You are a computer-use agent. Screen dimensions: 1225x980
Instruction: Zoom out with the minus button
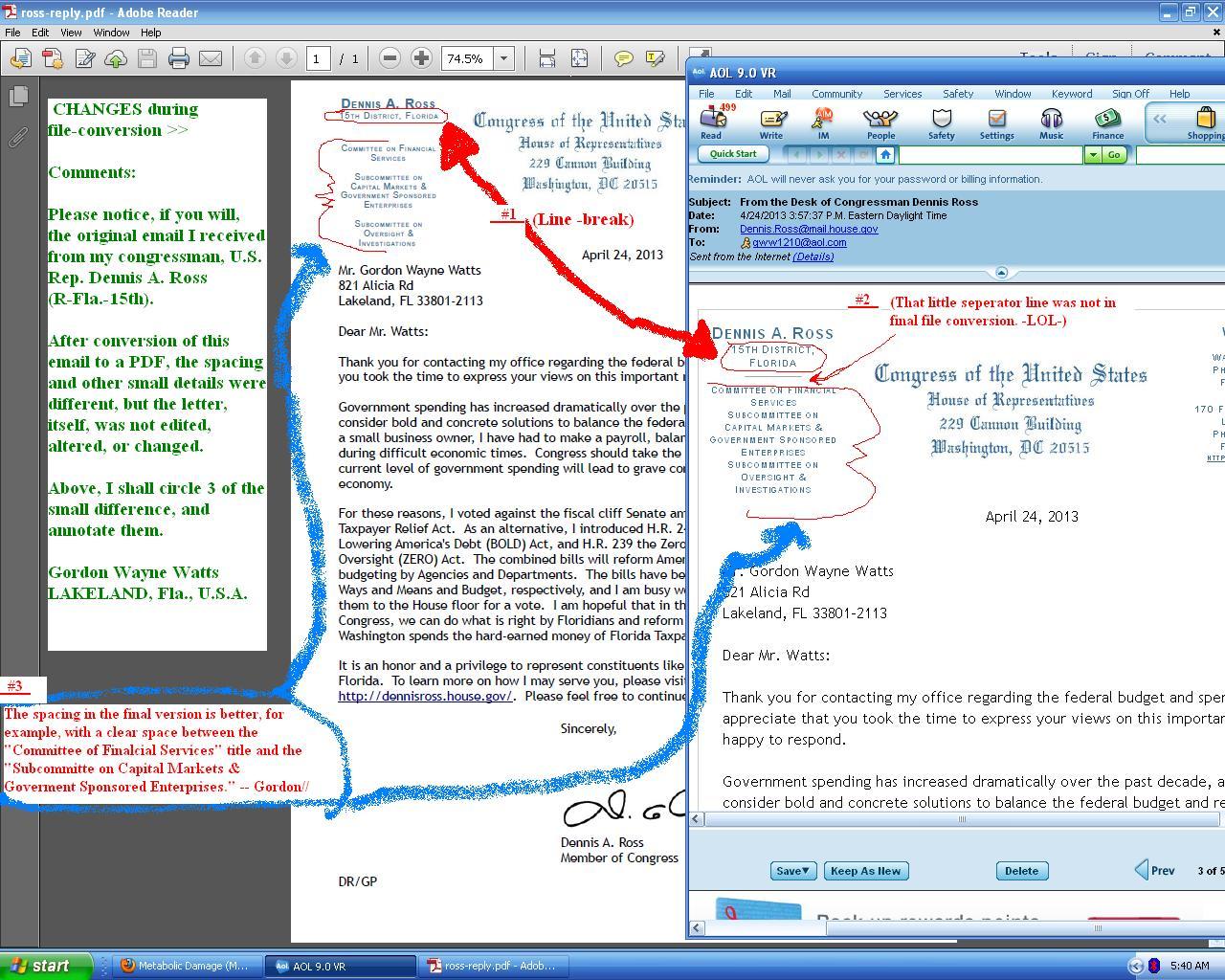[390, 58]
